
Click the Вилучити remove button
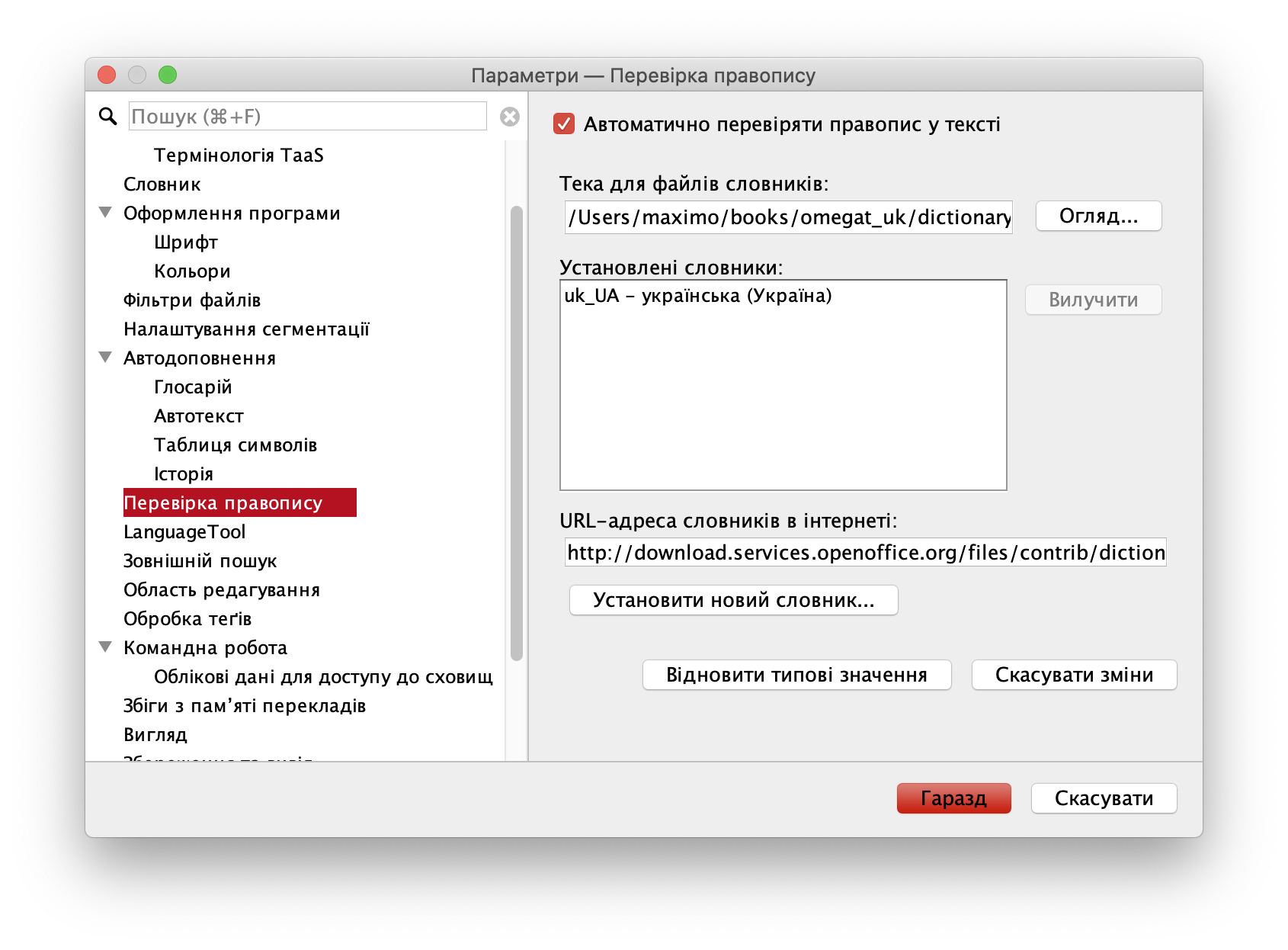[1093, 300]
